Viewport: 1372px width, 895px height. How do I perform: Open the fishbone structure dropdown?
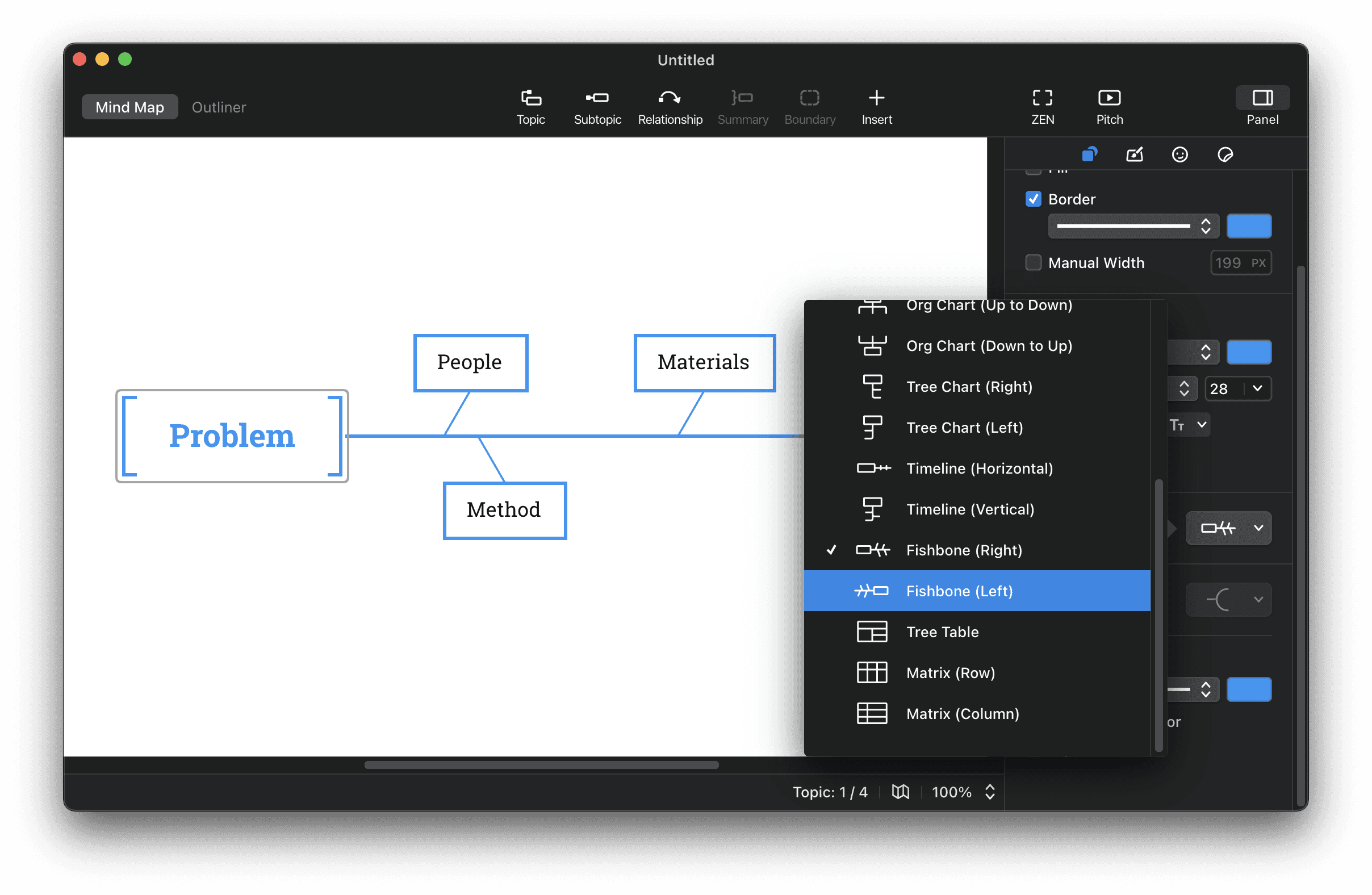point(1228,529)
